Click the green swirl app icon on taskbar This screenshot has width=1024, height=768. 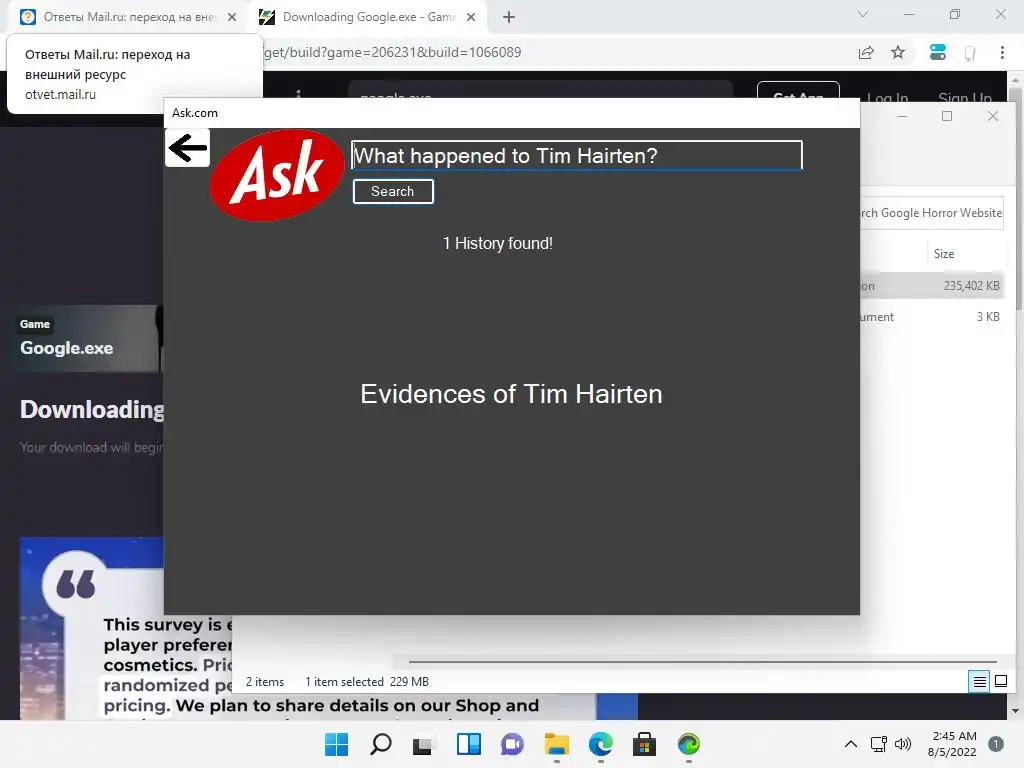pos(689,744)
